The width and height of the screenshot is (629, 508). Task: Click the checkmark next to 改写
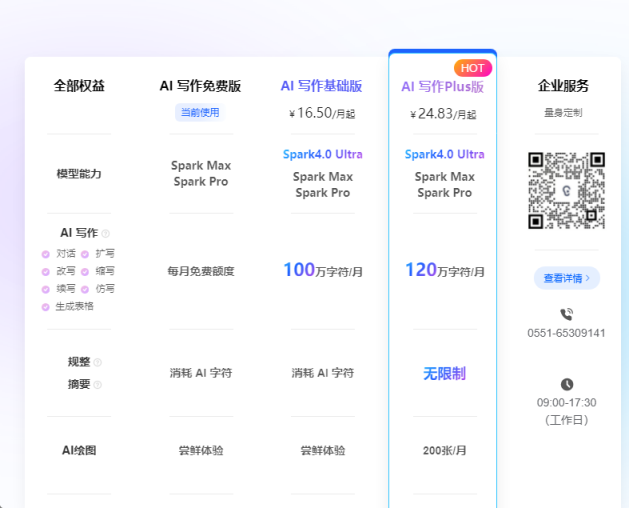(x=46, y=271)
